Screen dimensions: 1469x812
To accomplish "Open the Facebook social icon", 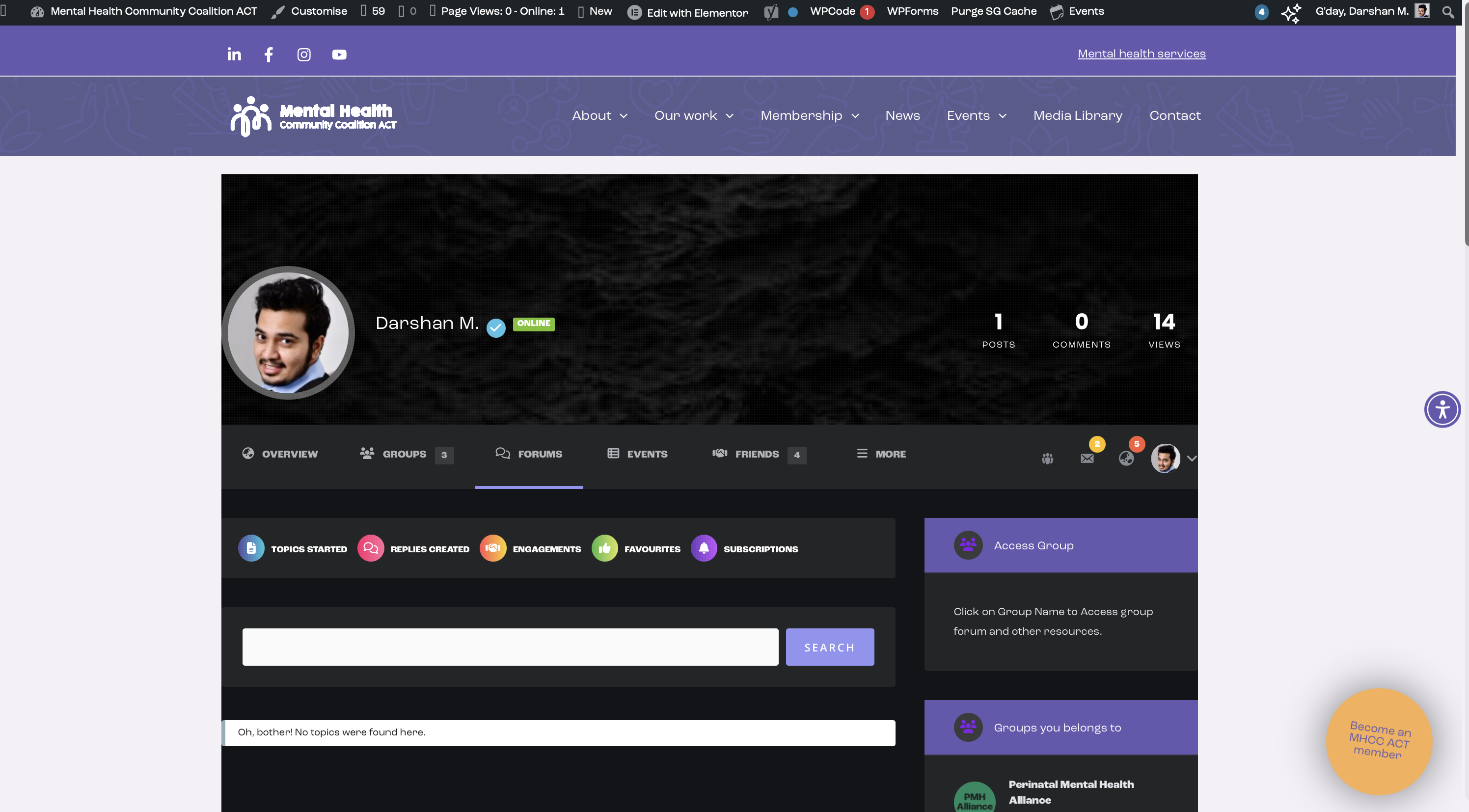I will point(269,54).
